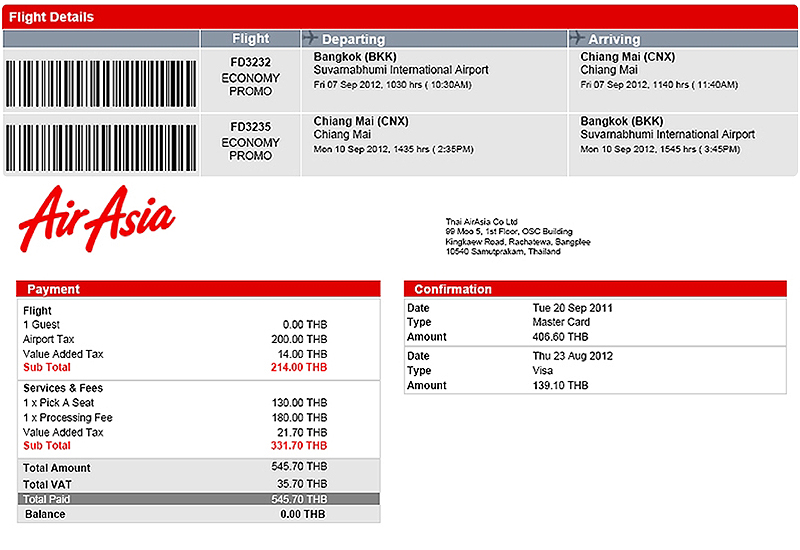
Task: Click the arriving airplane icon
Action: (x=577, y=38)
